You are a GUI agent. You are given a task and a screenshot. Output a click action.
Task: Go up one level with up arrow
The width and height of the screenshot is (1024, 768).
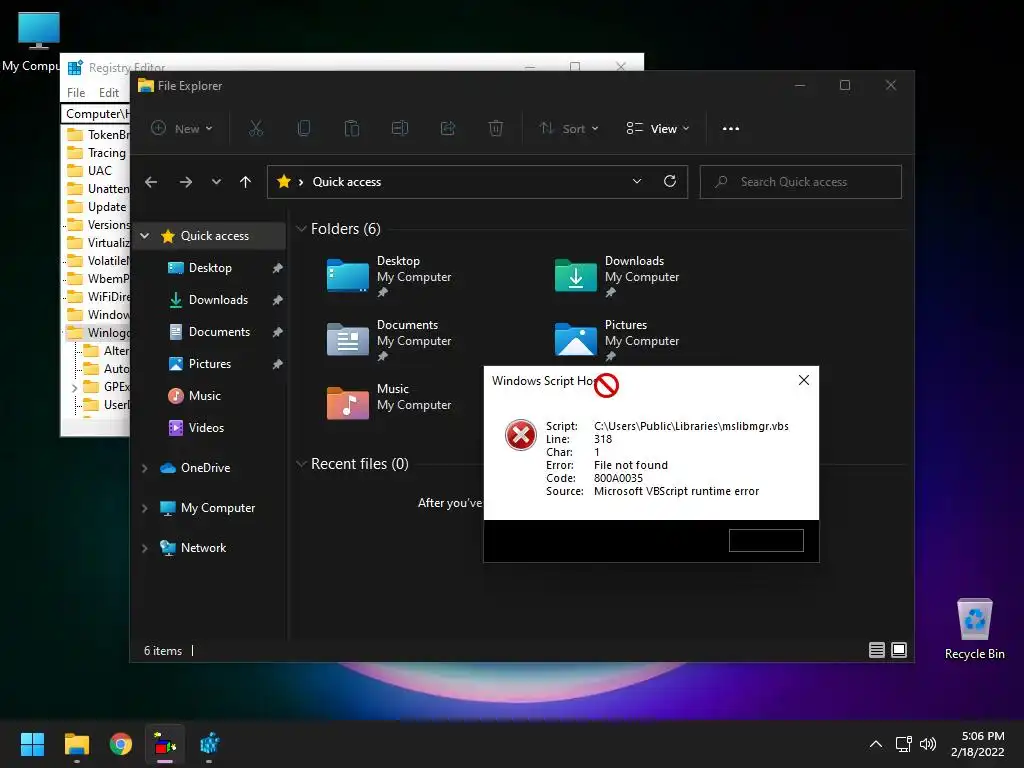click(246, 182)
